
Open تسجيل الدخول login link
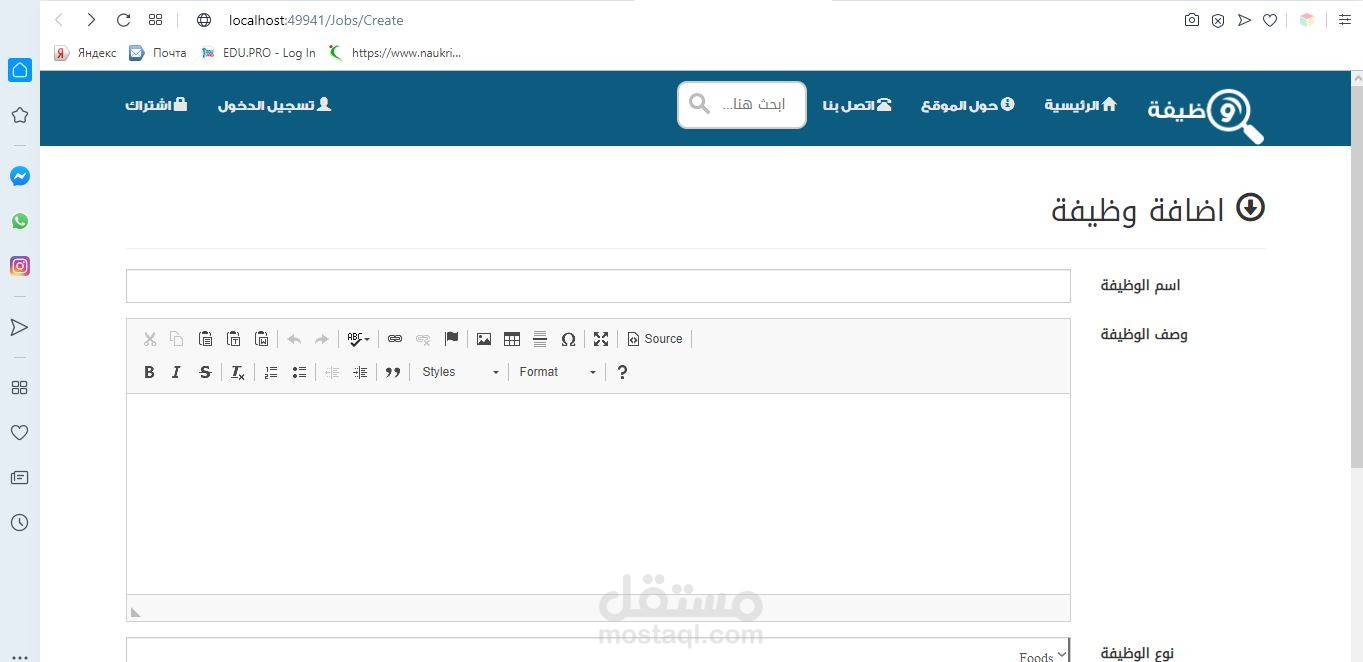(274, 105)
